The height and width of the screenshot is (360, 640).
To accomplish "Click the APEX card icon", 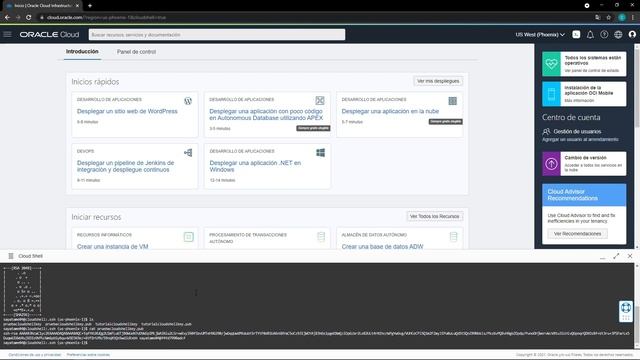I will point(320,100).
